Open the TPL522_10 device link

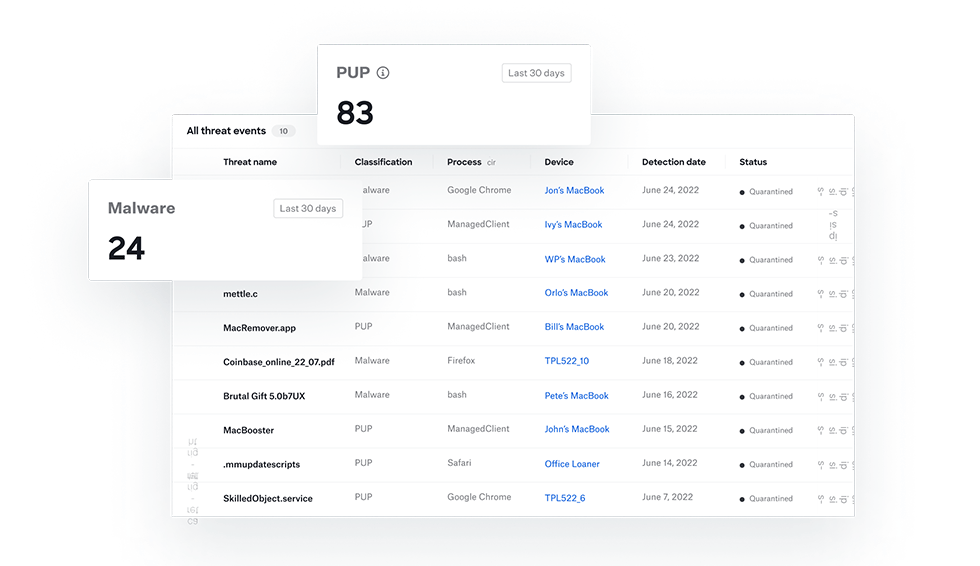coord(566,361)
